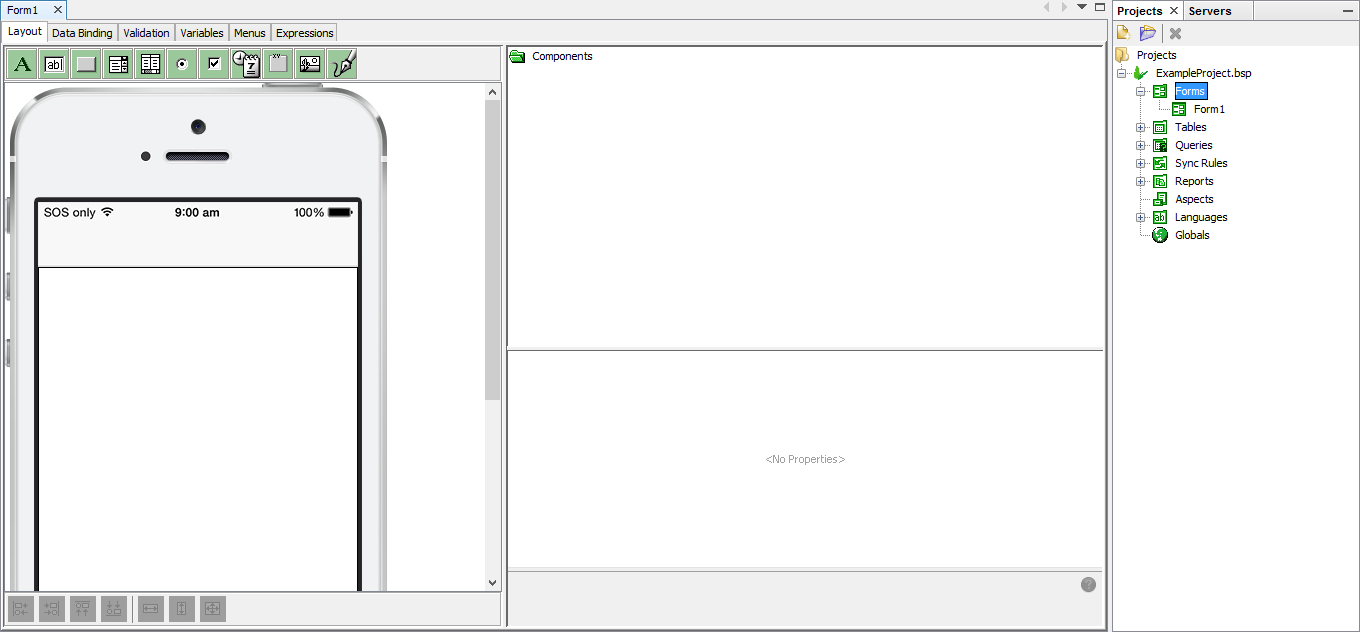This screenshot has width=1360, height=632.
Task: Open the Servers tab
Action: 1209,11
